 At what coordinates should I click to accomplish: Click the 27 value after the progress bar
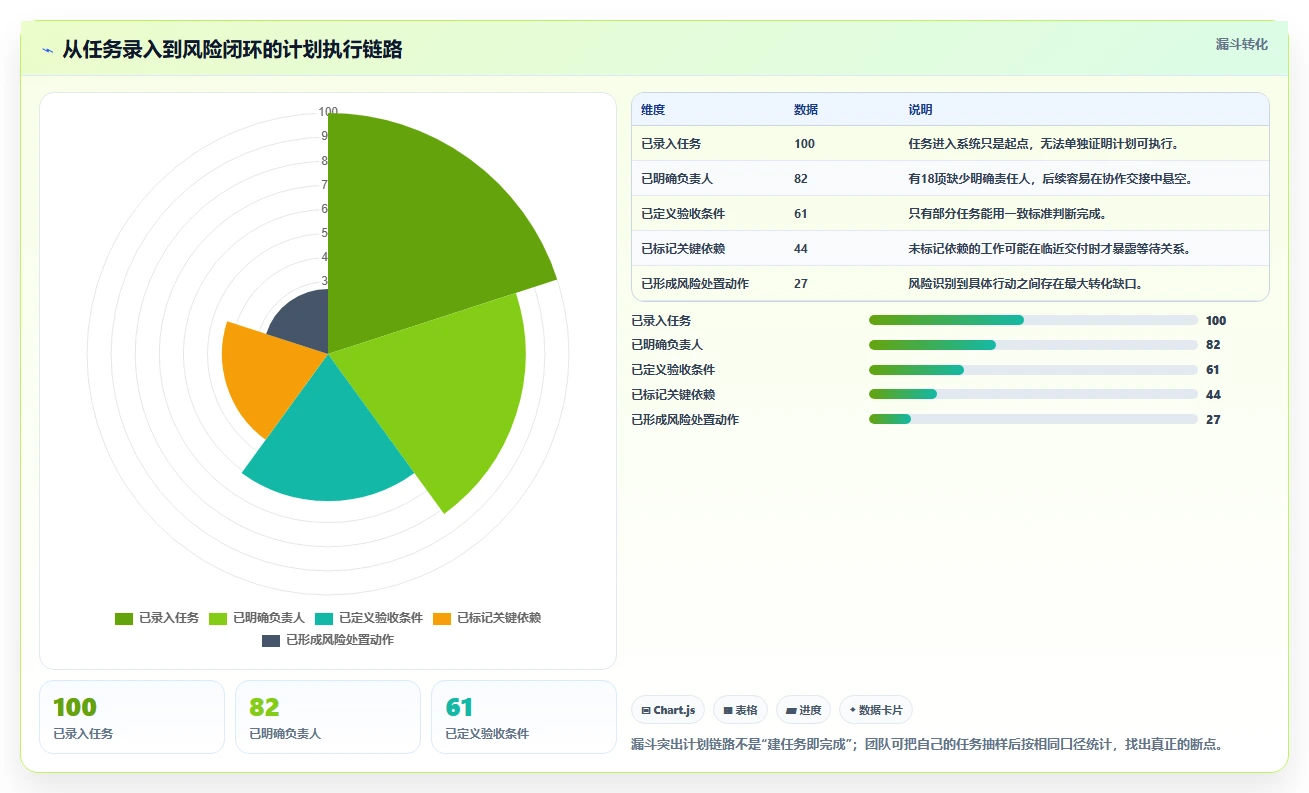click(x=1213, y=420)
